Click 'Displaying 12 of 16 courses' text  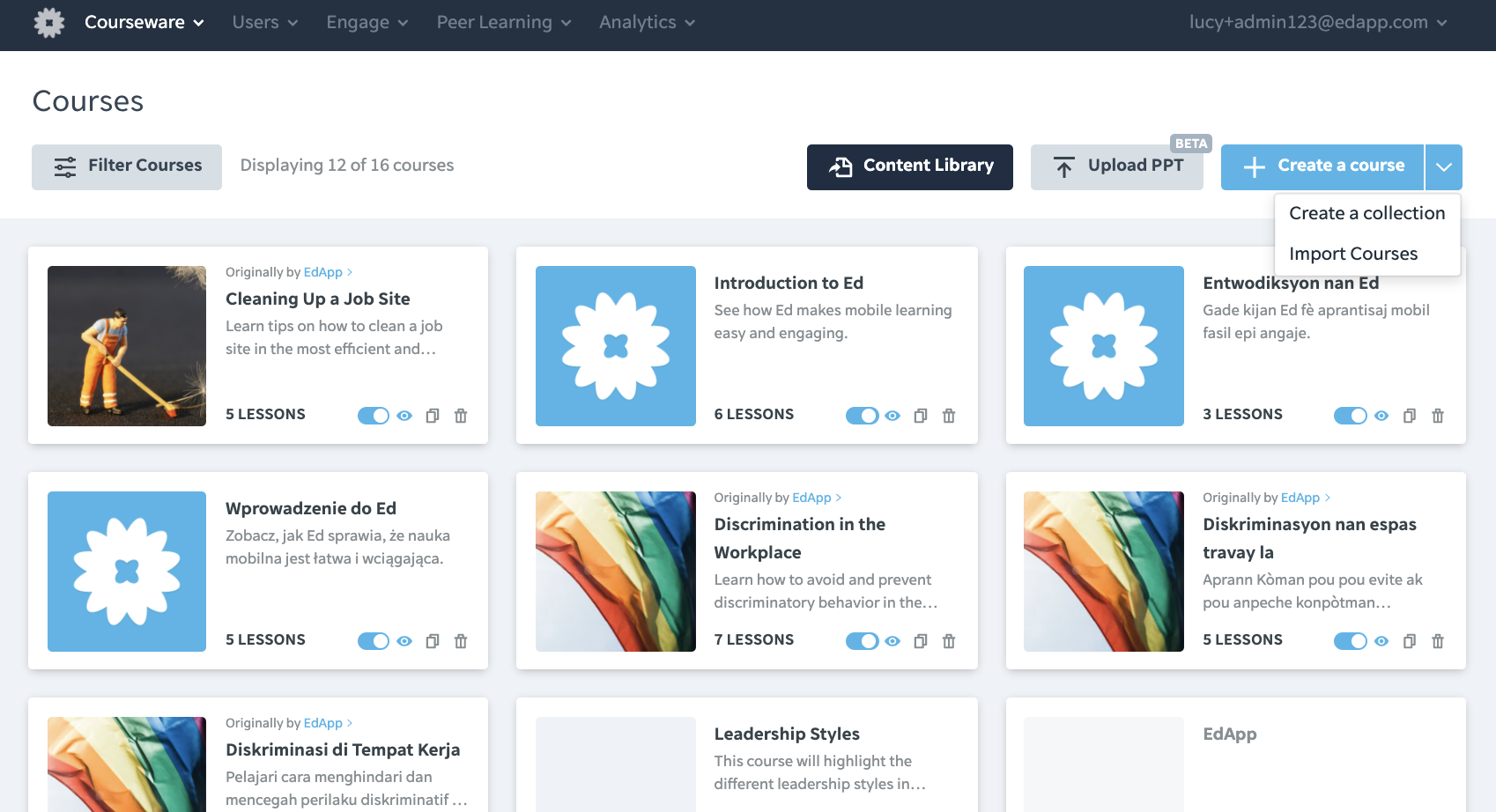(347, 166)
